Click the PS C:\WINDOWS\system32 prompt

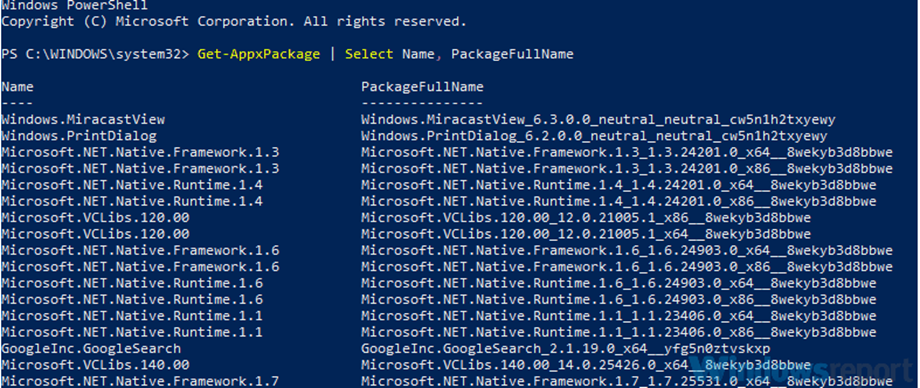point(96,54)
